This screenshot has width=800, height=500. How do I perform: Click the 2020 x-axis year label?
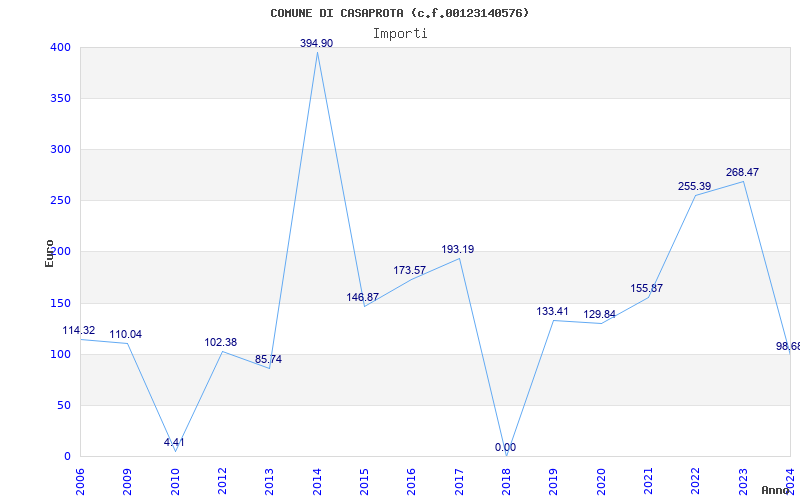coord(601,482)
